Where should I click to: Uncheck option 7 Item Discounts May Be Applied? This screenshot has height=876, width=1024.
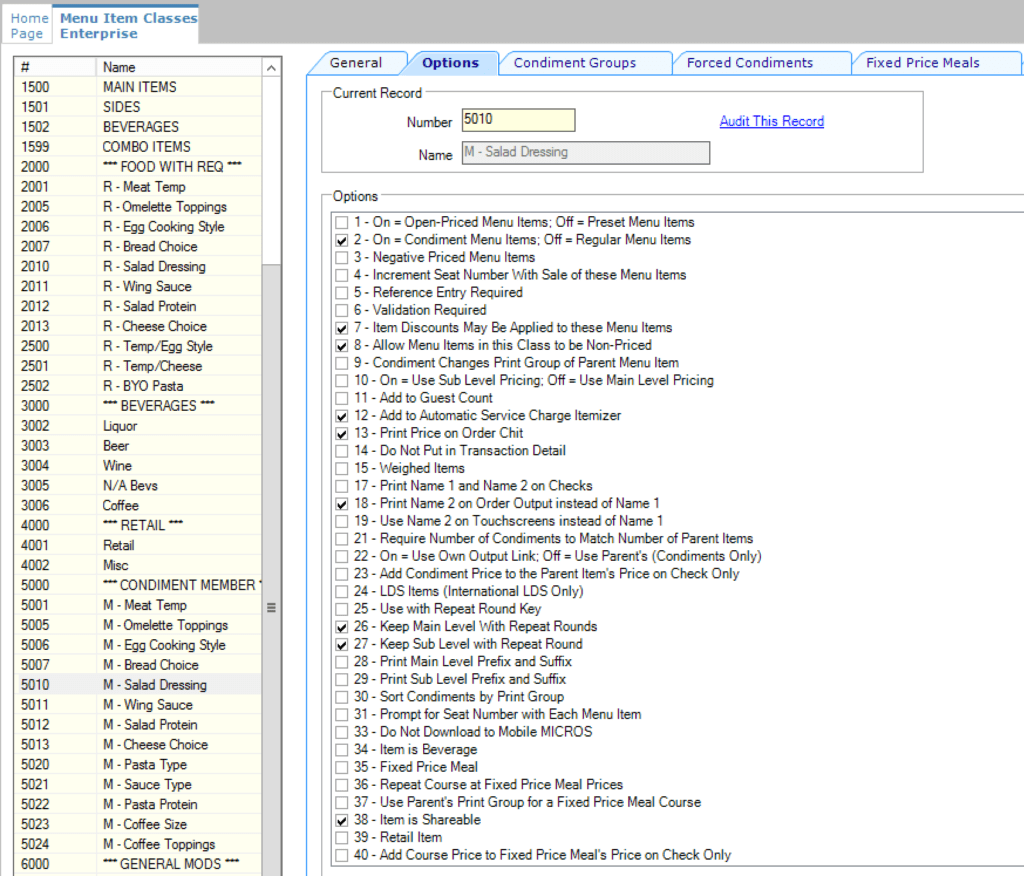(x=342, y=328)
